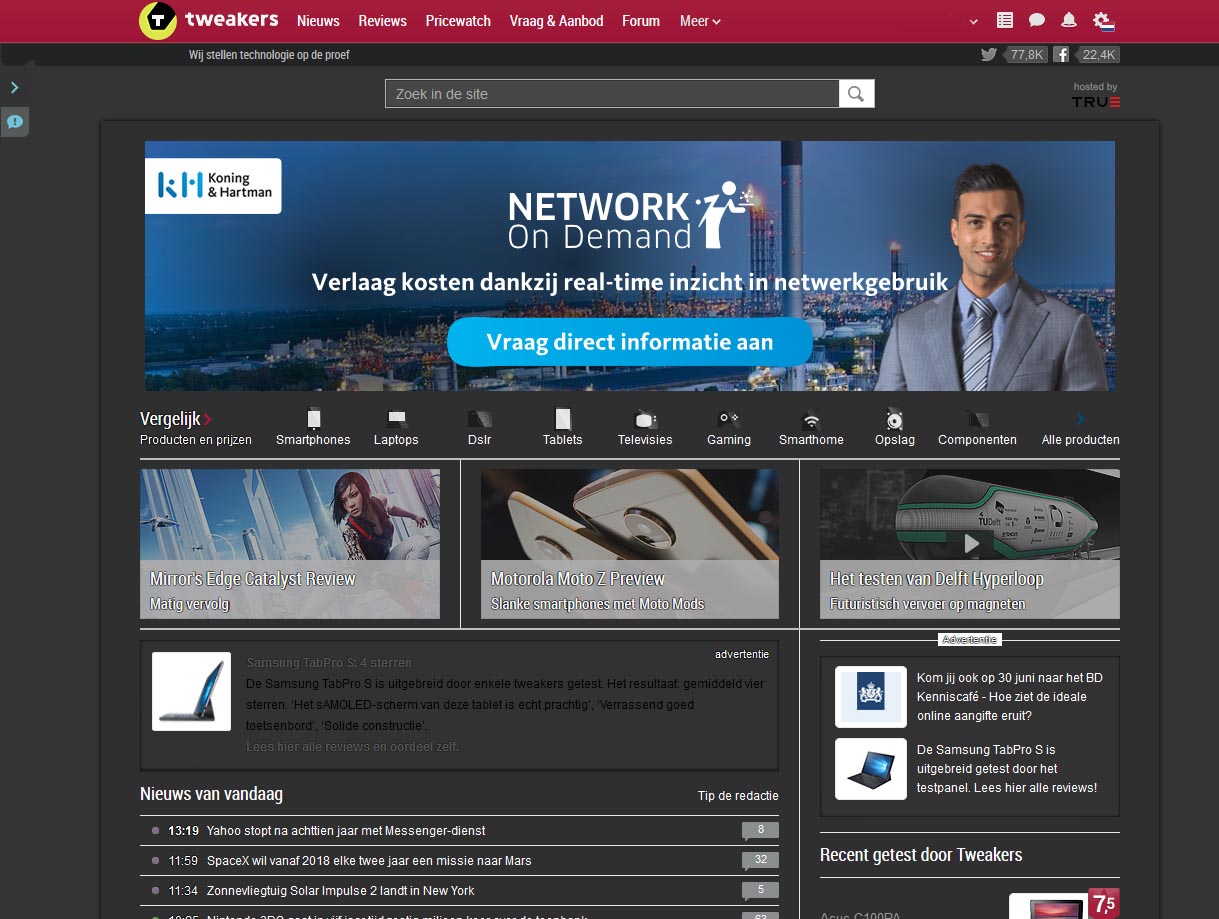This screenshot has height=919, width=1219.
Task: Open SpaceX Mars mission news article
Action: pyautogui.click(x=369, y=861)
